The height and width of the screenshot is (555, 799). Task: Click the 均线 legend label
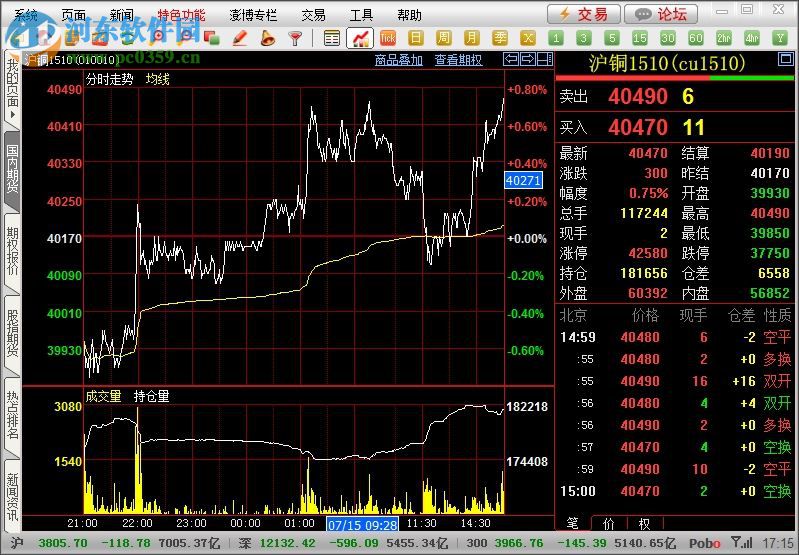coord(157,79)
